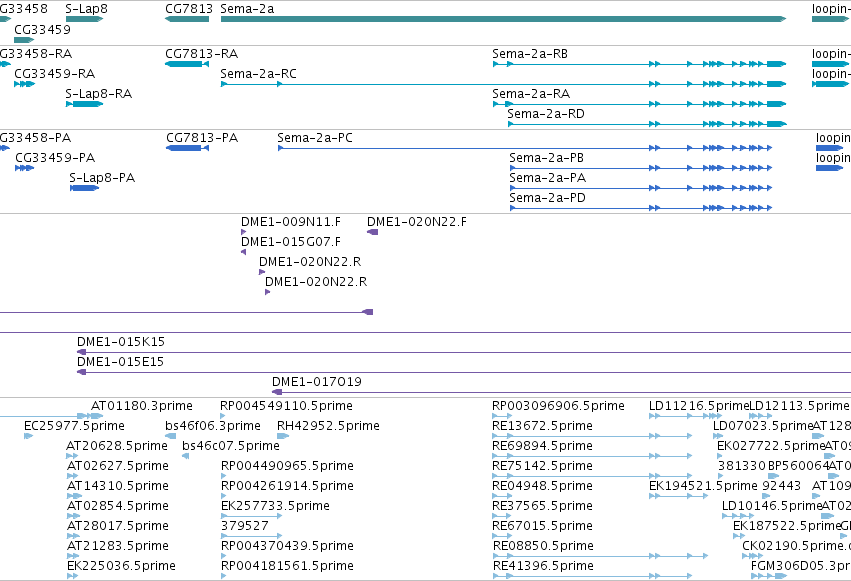This screenshot has width=851, height=581.
Task: Select BAC DME1-017O19
Action: pos(561,393)
